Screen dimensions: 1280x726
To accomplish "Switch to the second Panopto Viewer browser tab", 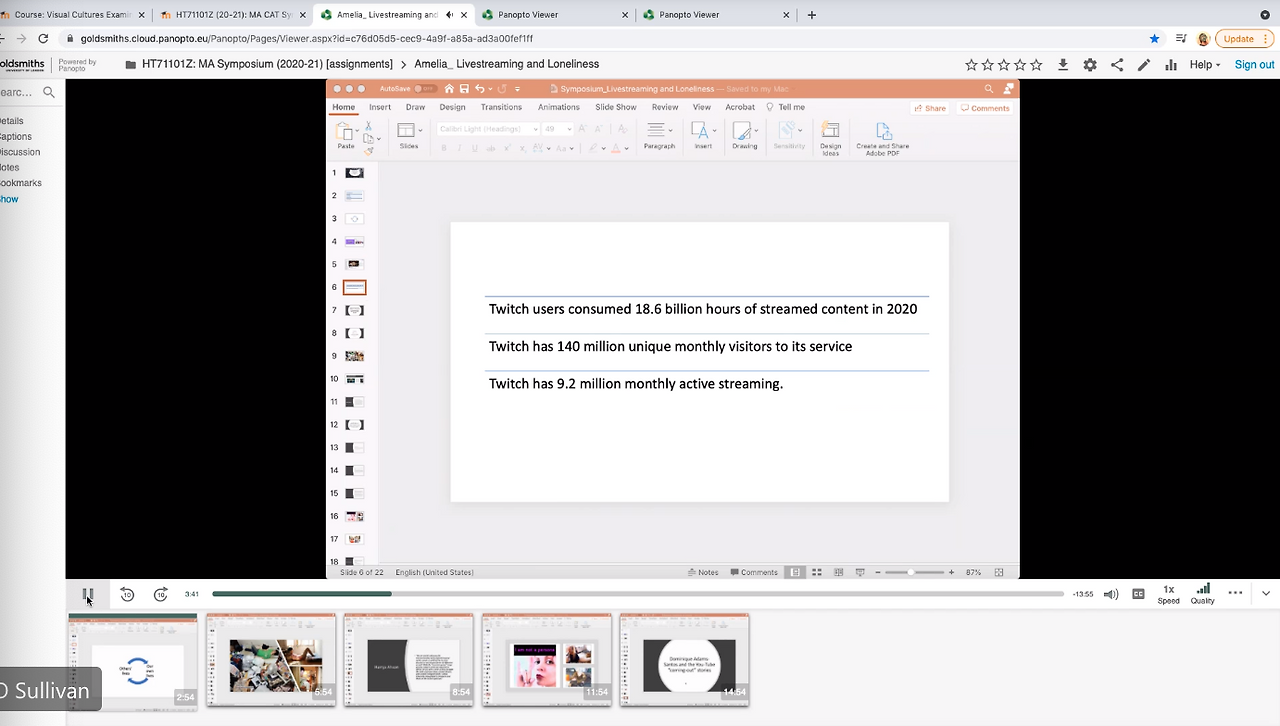I will coord(716,15).
